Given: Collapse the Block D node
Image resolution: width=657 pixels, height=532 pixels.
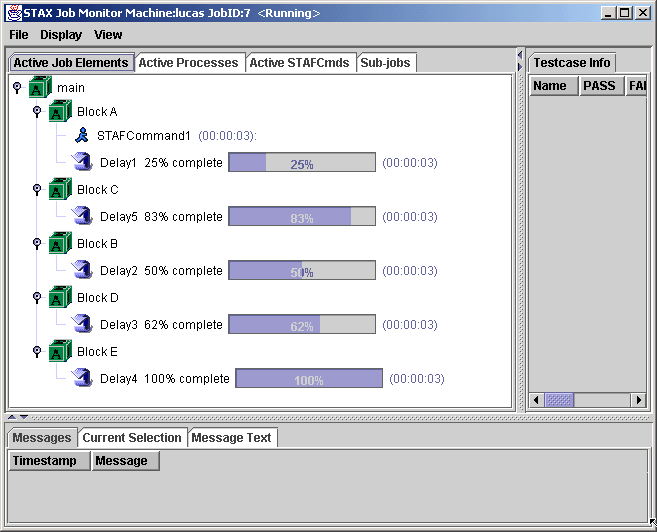Looking at the screenshot, I should coord(37,297).
